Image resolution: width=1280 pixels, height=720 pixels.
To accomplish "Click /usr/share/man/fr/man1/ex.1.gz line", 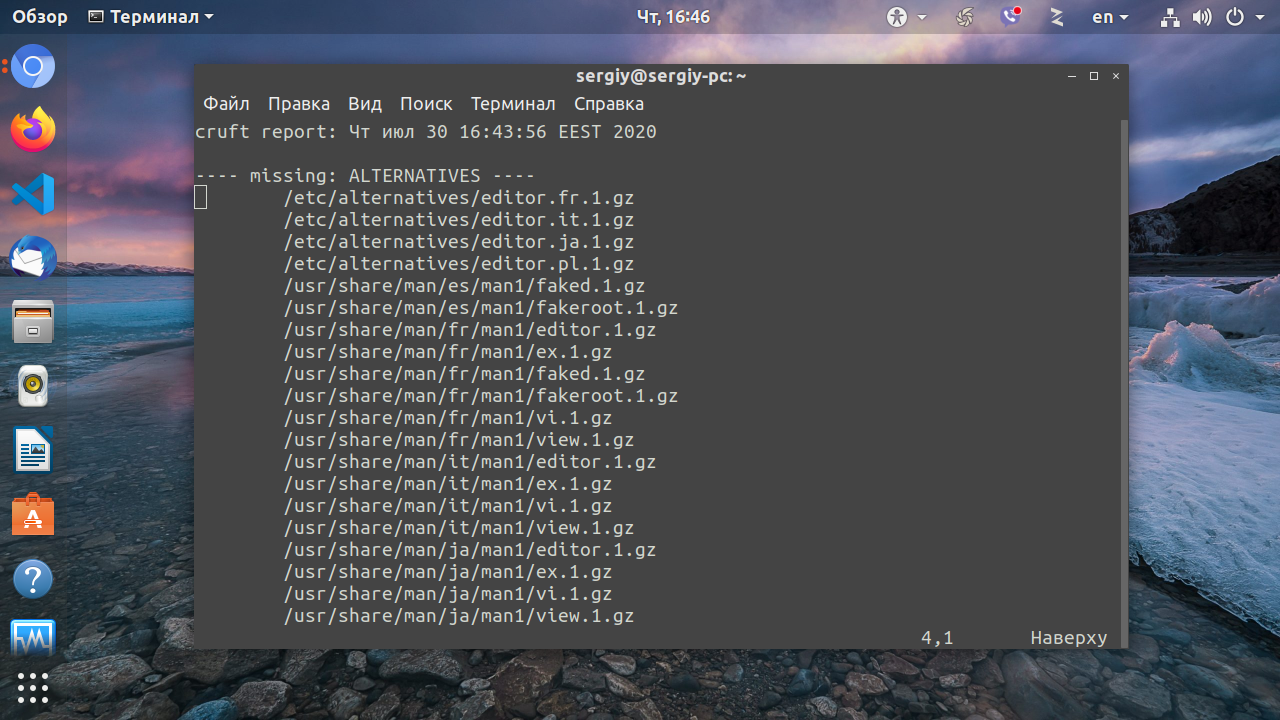I will pos(448,352).
